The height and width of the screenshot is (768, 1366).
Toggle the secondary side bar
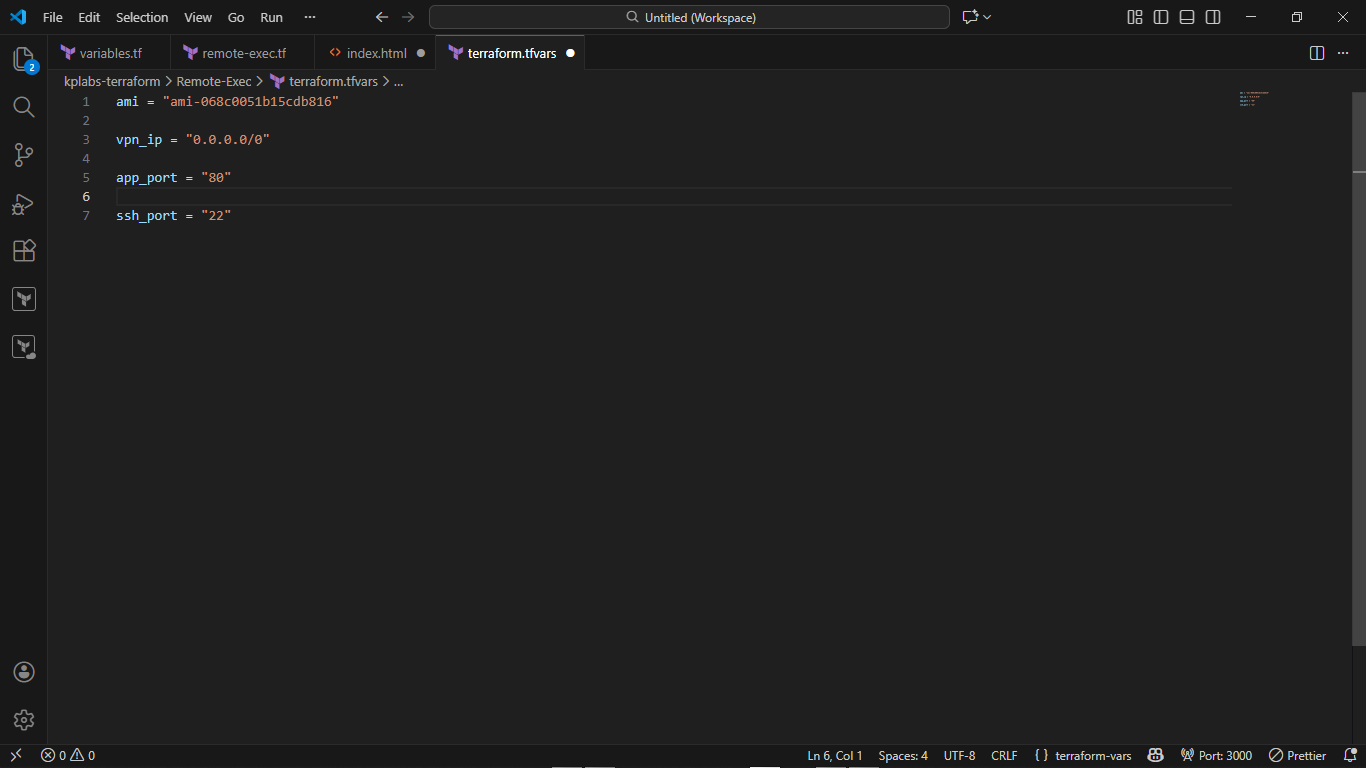coord(1213,17)
